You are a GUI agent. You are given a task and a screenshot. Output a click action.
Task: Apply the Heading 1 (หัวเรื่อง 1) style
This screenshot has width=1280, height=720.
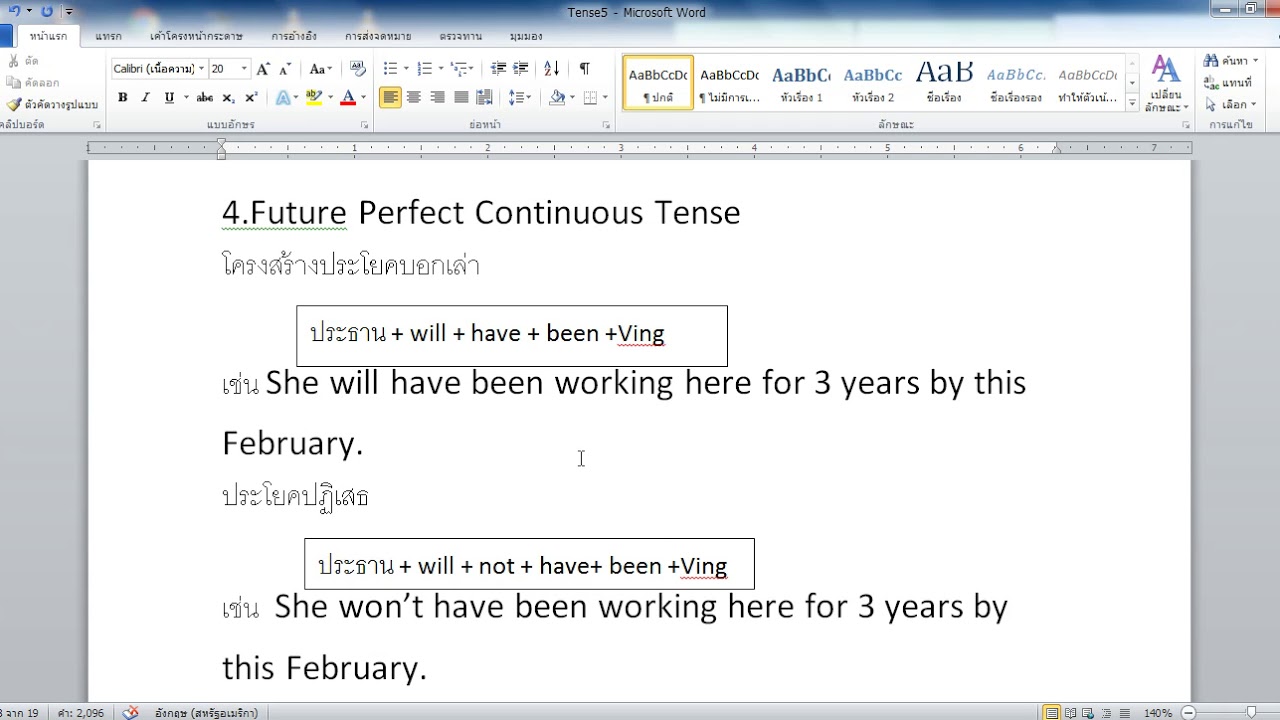[x=801, y=82]
